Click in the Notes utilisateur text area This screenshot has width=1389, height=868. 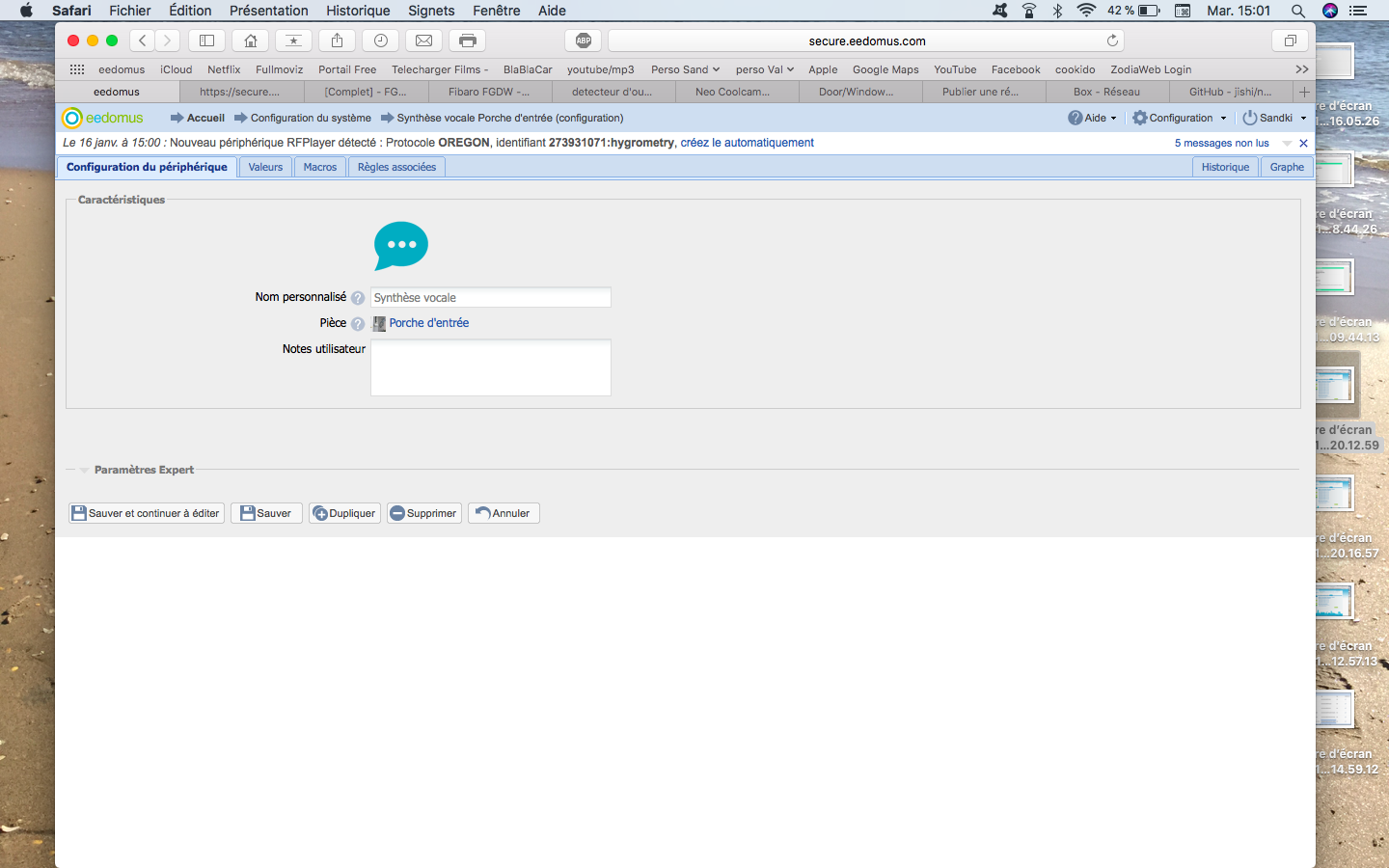(490, 367)
